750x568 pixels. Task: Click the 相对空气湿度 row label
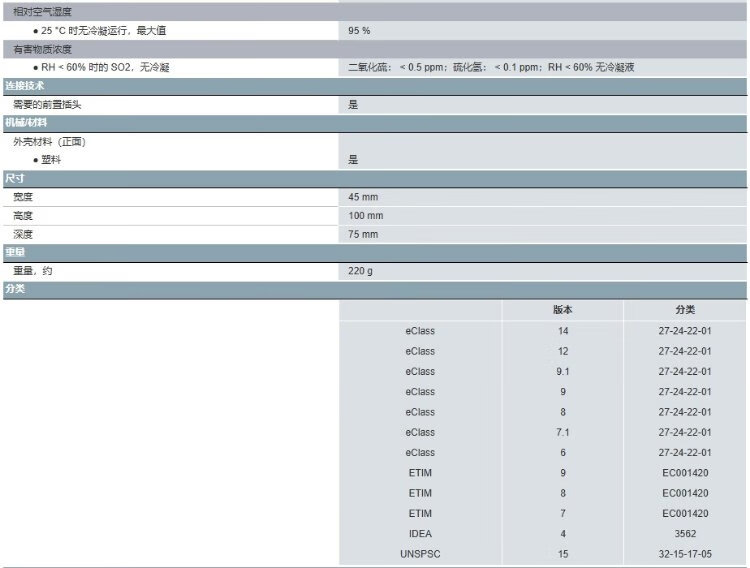tap(42, 11)
